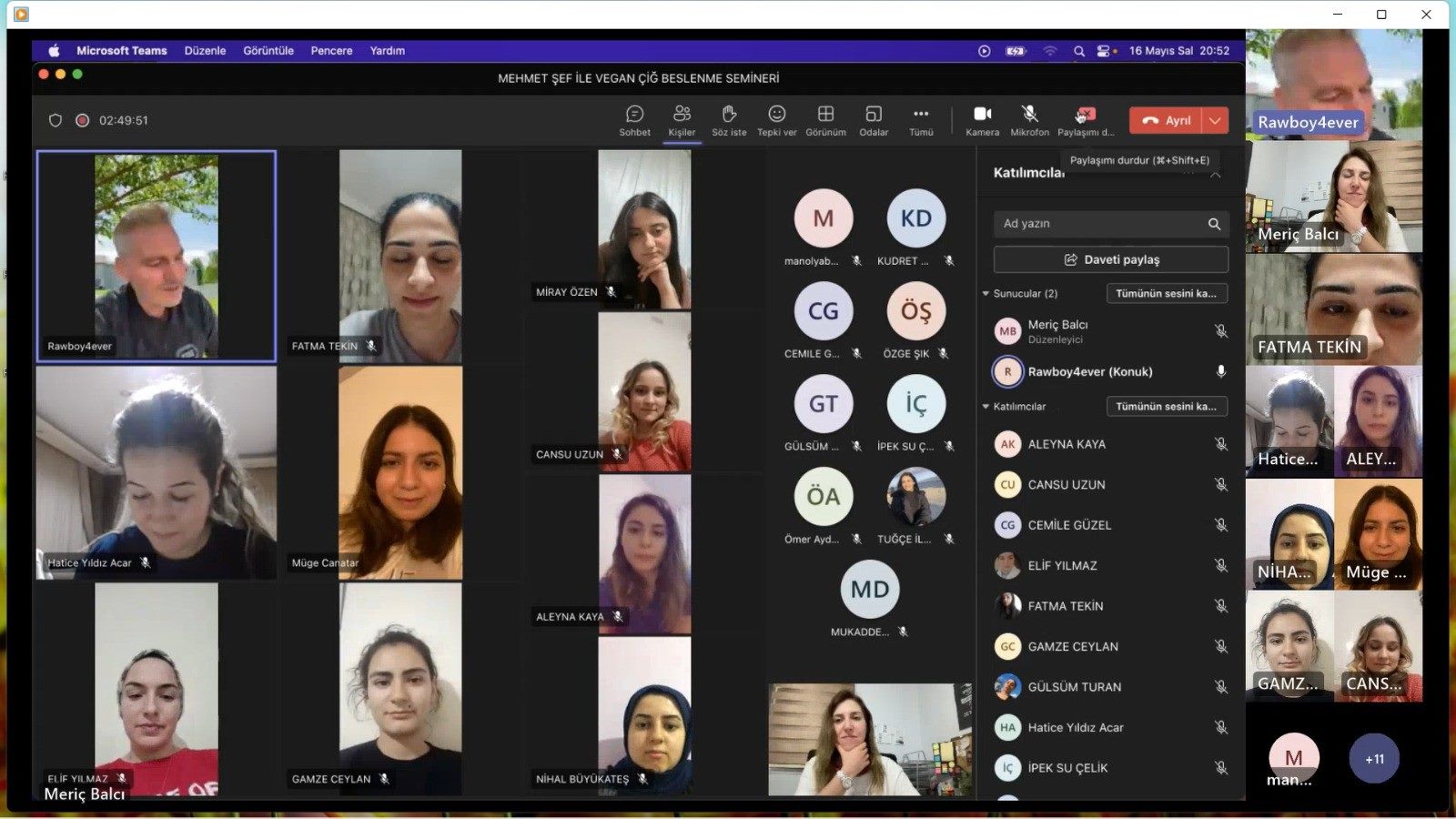Open Odalar breakout rooms

pyautogui.click(x=874, y=120)
